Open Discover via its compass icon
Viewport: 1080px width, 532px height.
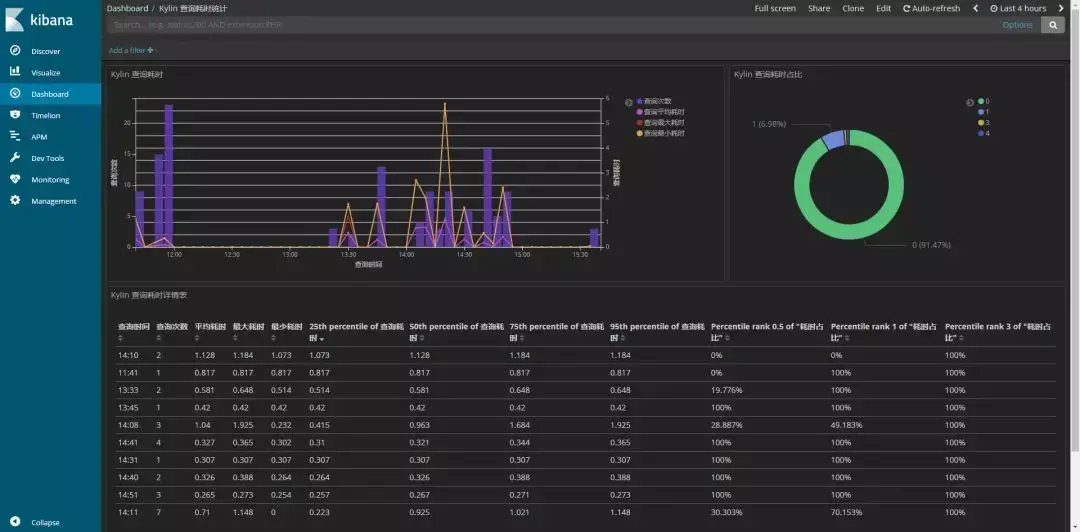[x=15, y=51]
